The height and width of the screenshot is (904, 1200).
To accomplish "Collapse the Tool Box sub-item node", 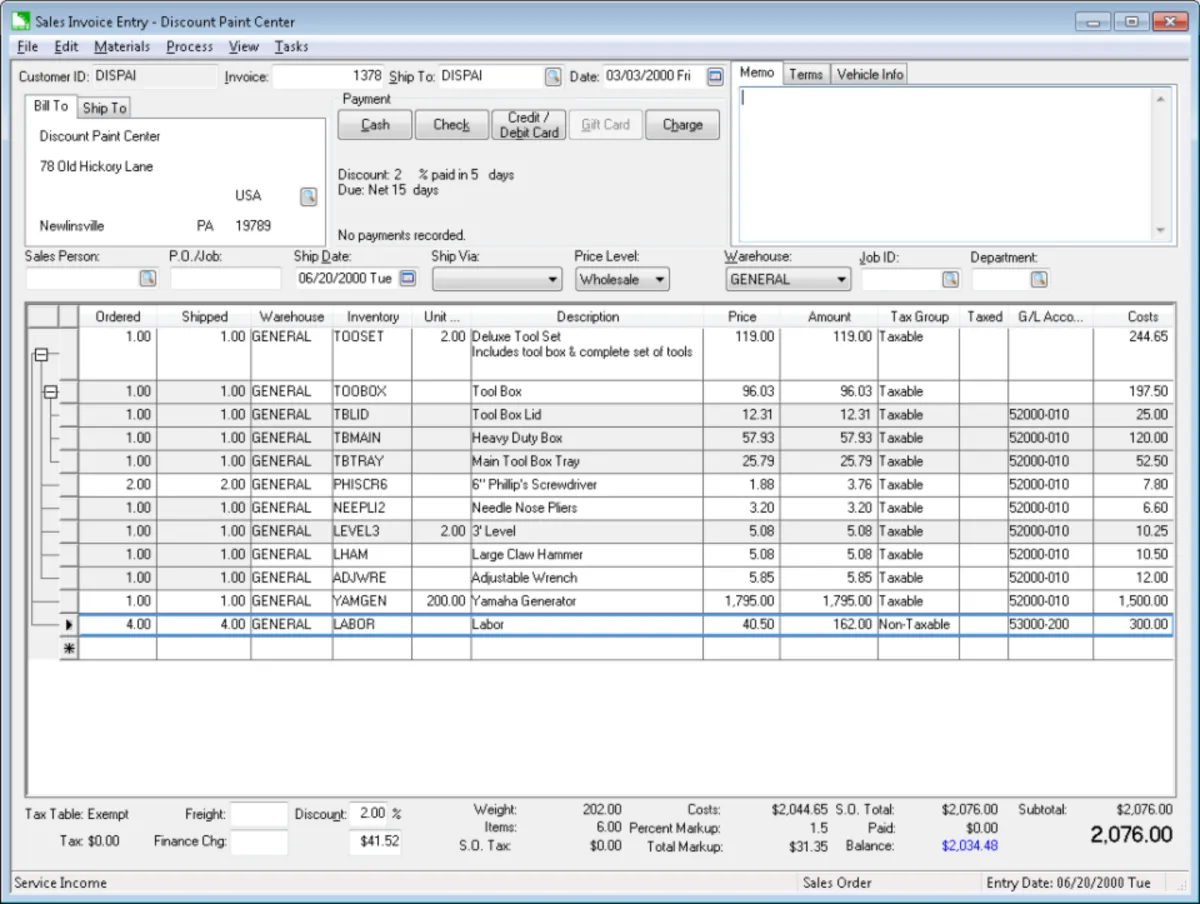I will tap(51, 392).
